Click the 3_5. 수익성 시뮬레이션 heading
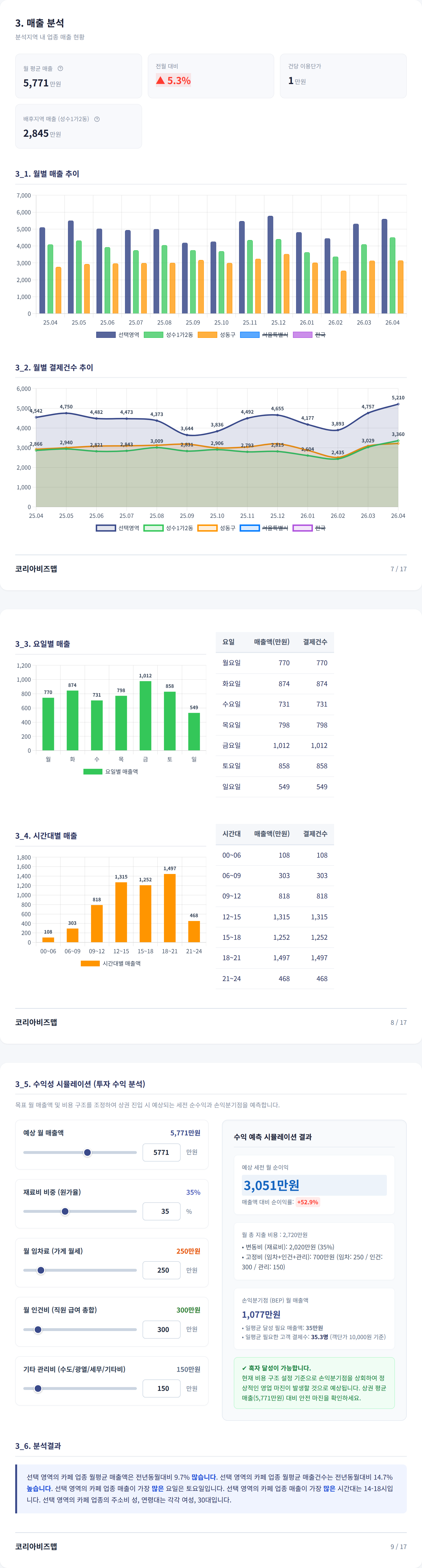422x1568 pixels. [x=80, y=1084]
